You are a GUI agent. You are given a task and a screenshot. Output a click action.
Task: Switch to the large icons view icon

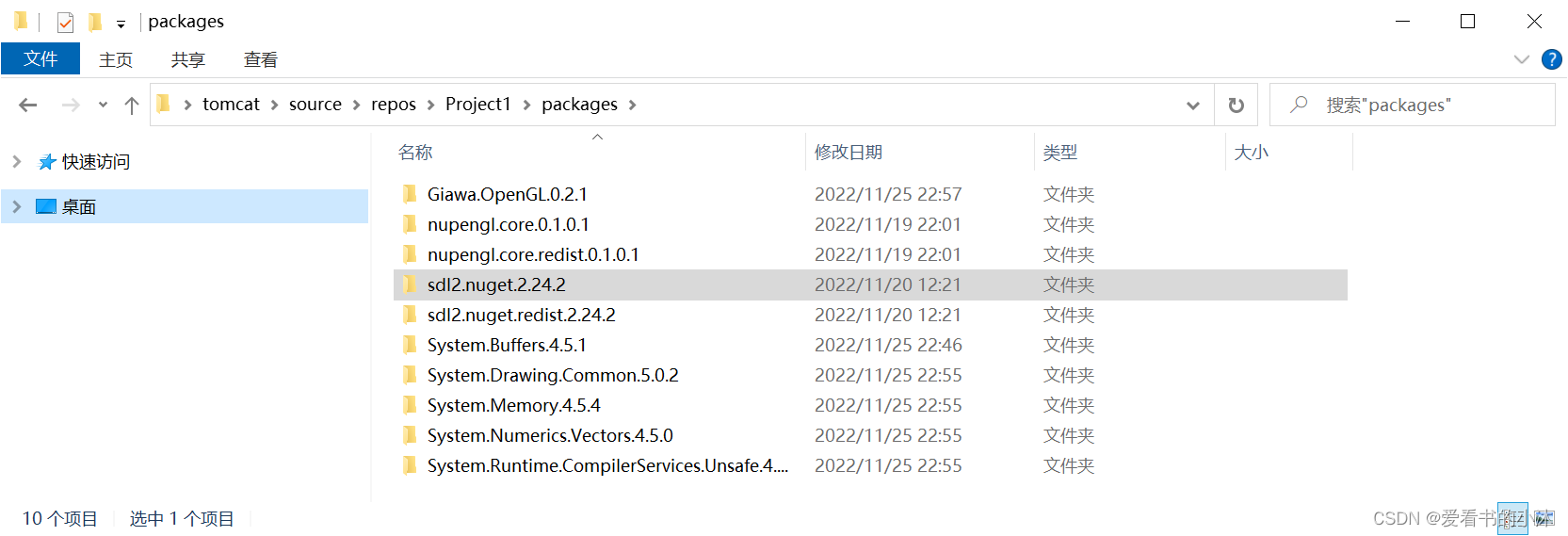pos(1543,518)
